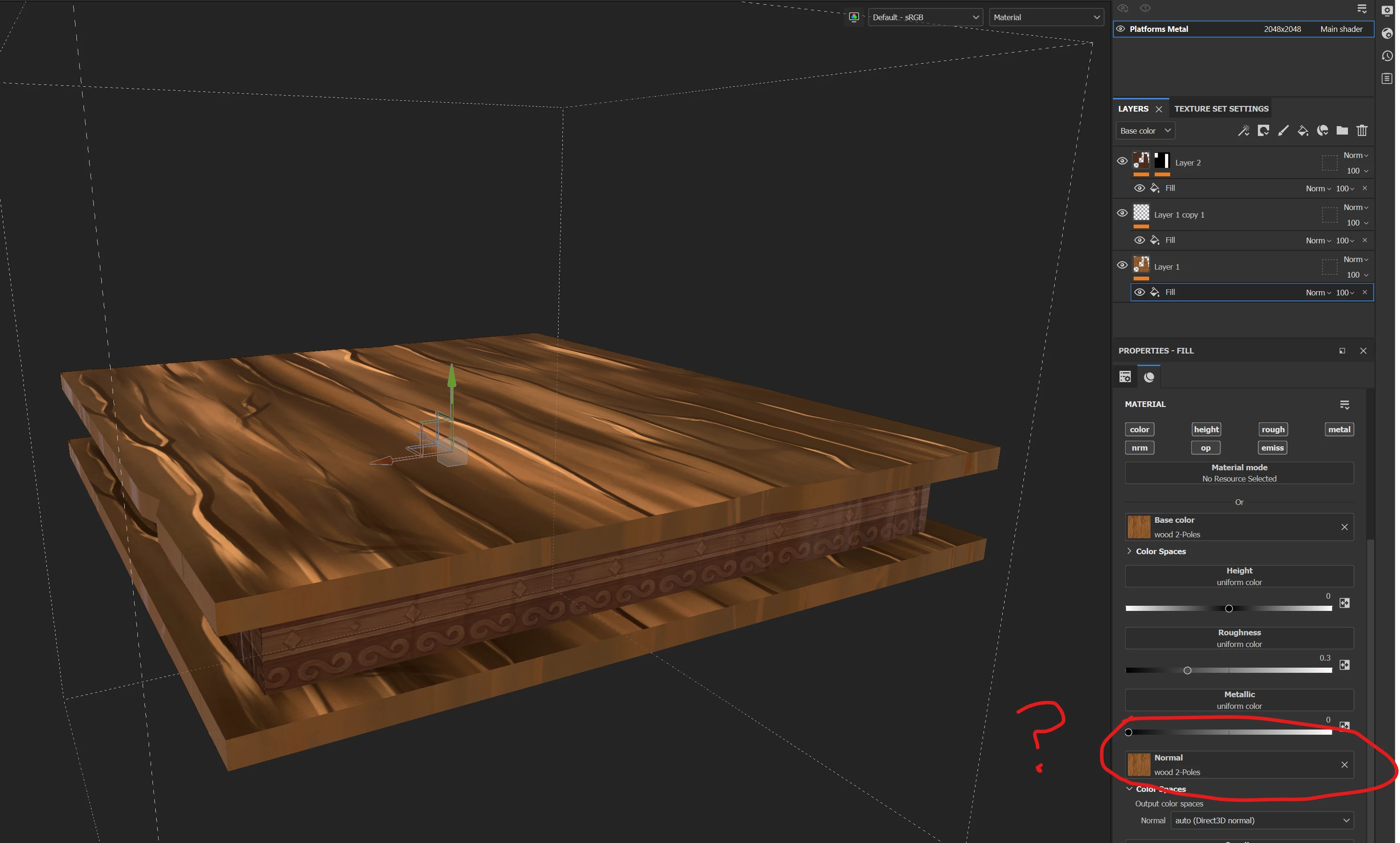Open the Base color channel dropdown

tap(1145, 131)
